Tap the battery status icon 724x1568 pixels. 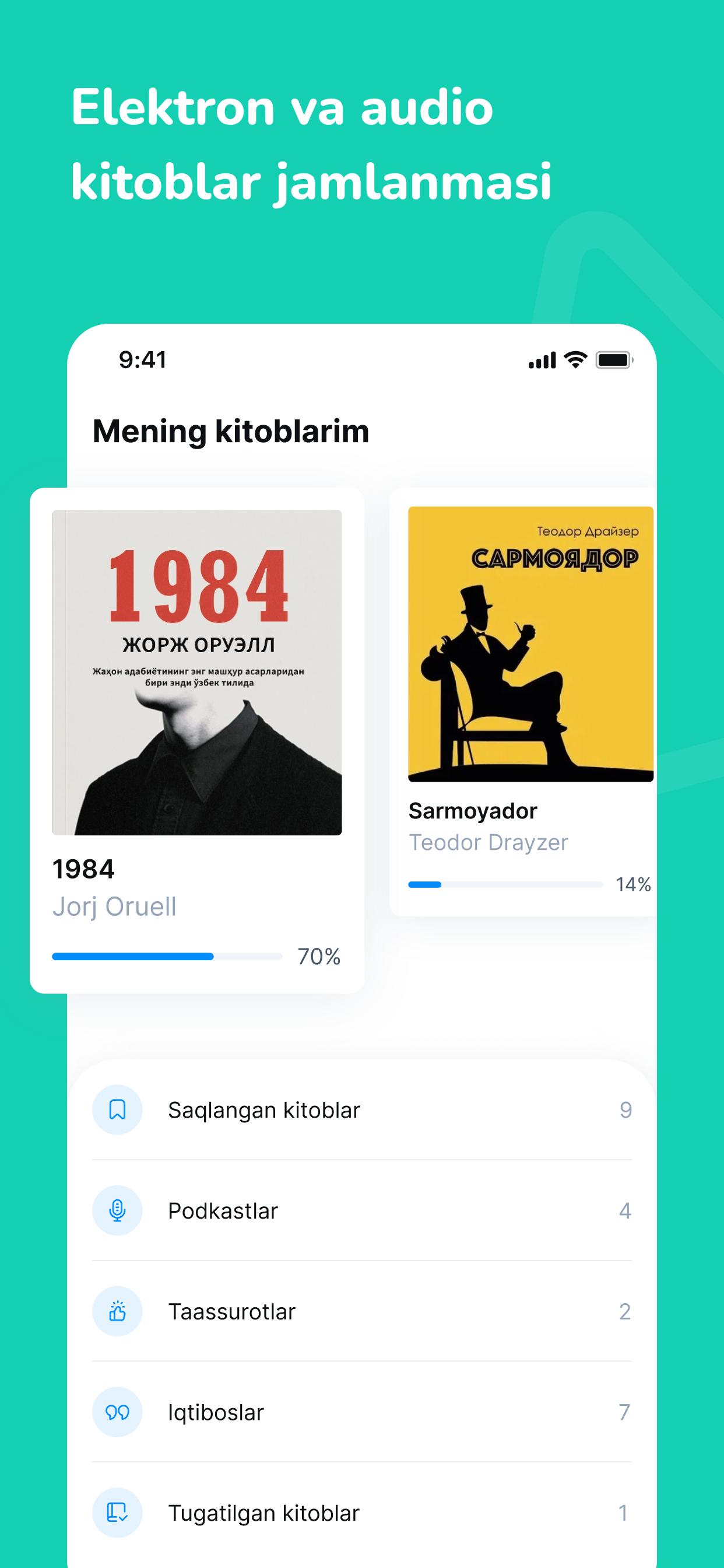pyautogui.click(x=614, y=360)
